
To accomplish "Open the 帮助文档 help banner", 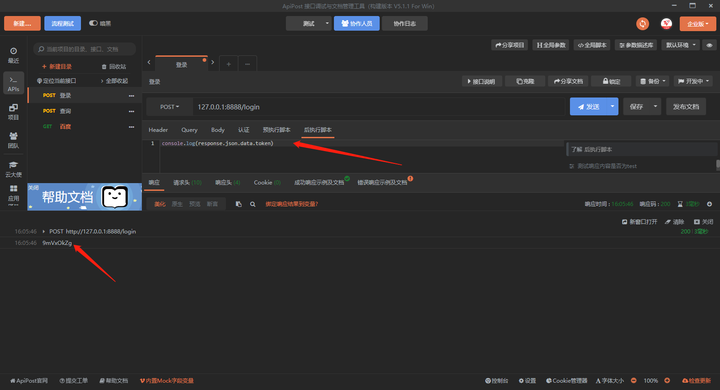I will (84, 197).
